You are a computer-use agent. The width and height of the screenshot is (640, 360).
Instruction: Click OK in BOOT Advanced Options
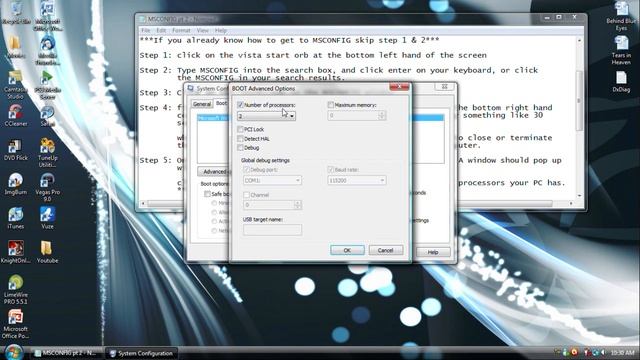tap(347, 250)
